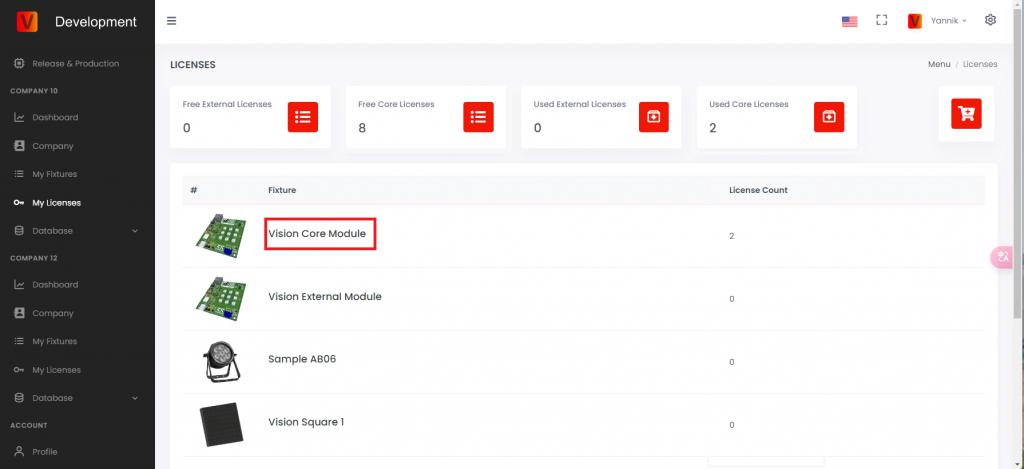The height and width of the screenshot is (469, 1024).
Task: Click the Vision Core Module fixture name
Action: 317,234
